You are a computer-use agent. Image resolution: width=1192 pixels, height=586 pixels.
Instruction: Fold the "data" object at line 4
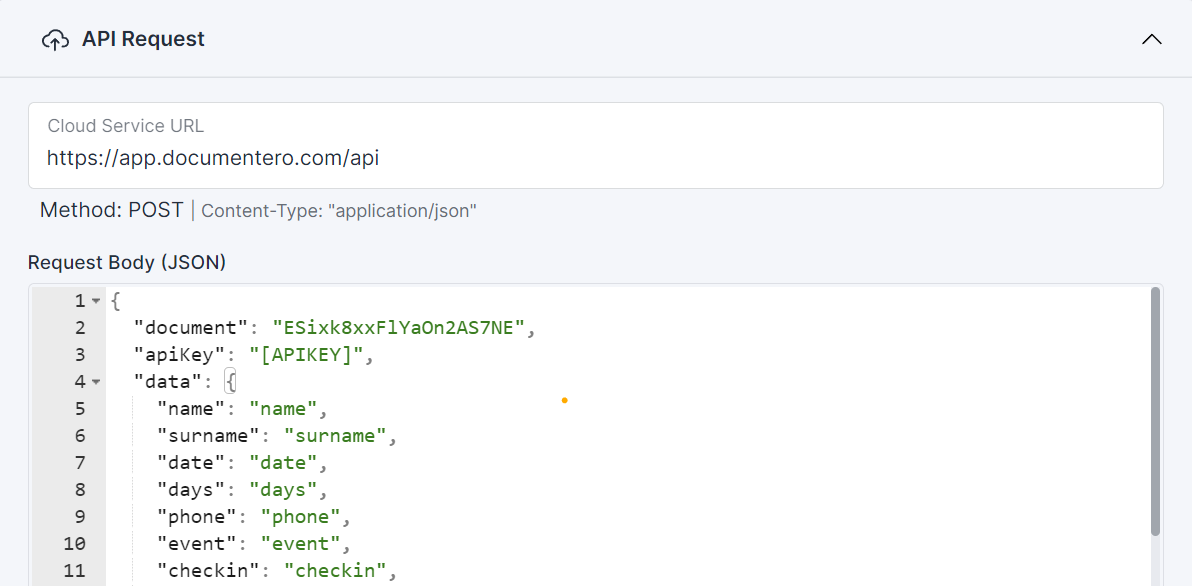point(96,382)
